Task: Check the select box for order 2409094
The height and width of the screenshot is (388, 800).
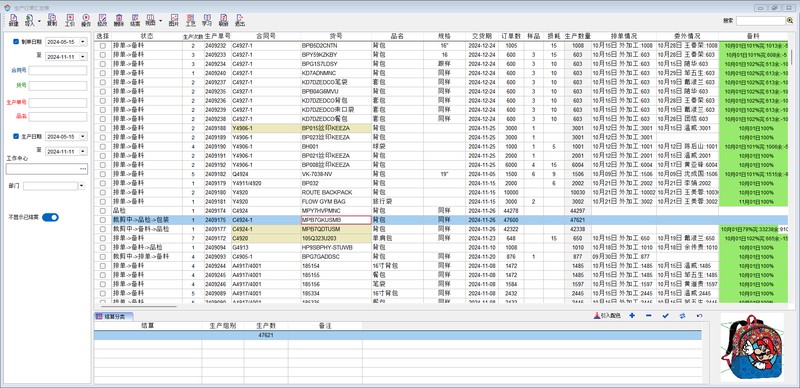Action: (x=103, y=248)
